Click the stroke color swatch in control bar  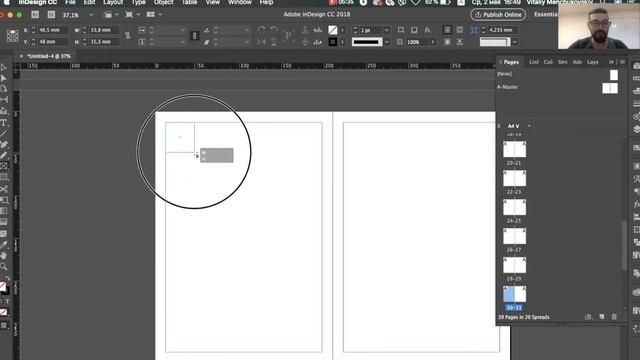pos(333,42)
